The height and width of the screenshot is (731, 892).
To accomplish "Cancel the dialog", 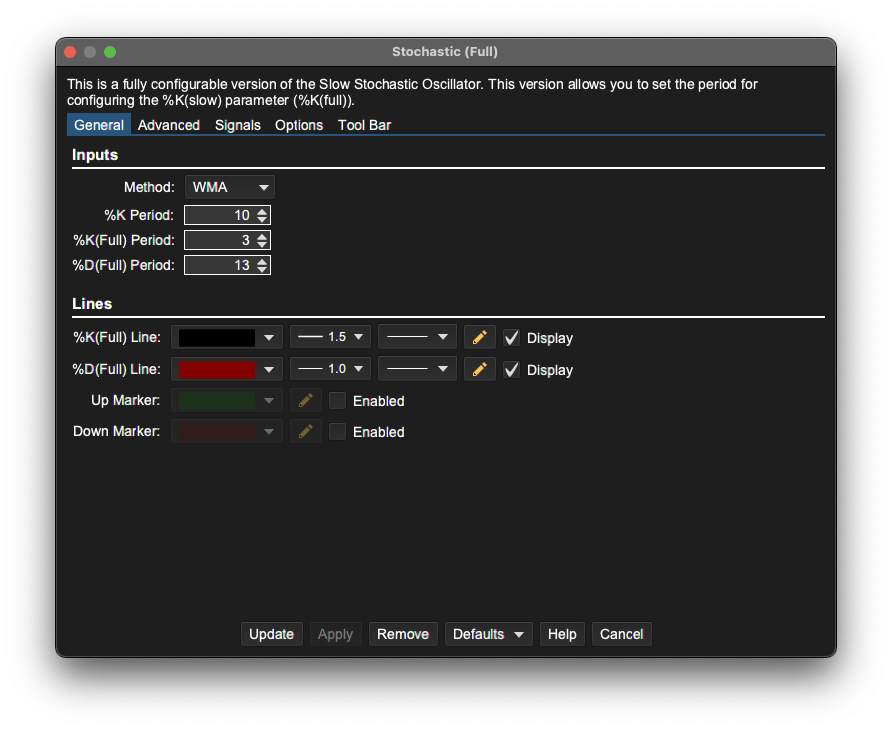I will [x=621, y=634].
